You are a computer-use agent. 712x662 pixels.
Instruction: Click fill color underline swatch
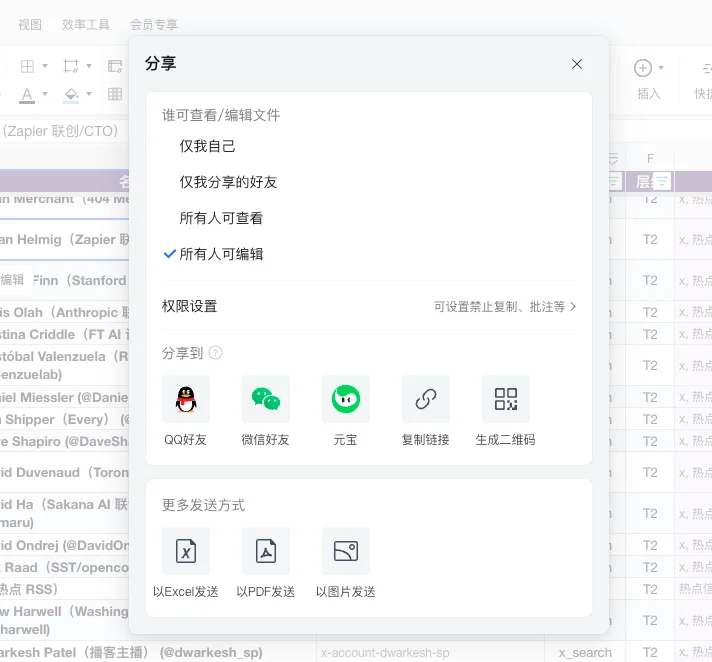pyautogui.click(x=71, y=102)
